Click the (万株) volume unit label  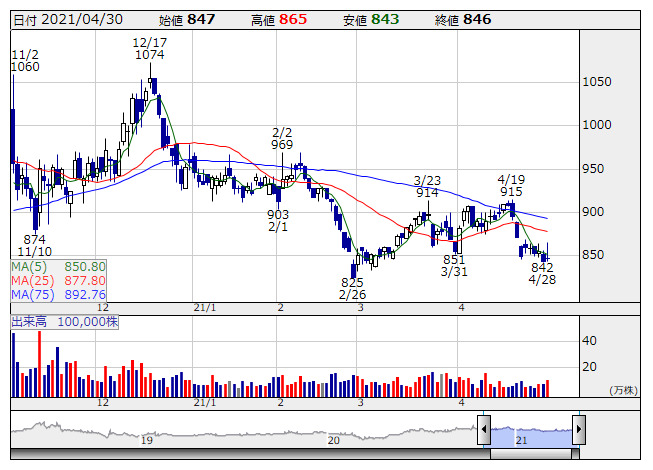click(x=623, y=390)
